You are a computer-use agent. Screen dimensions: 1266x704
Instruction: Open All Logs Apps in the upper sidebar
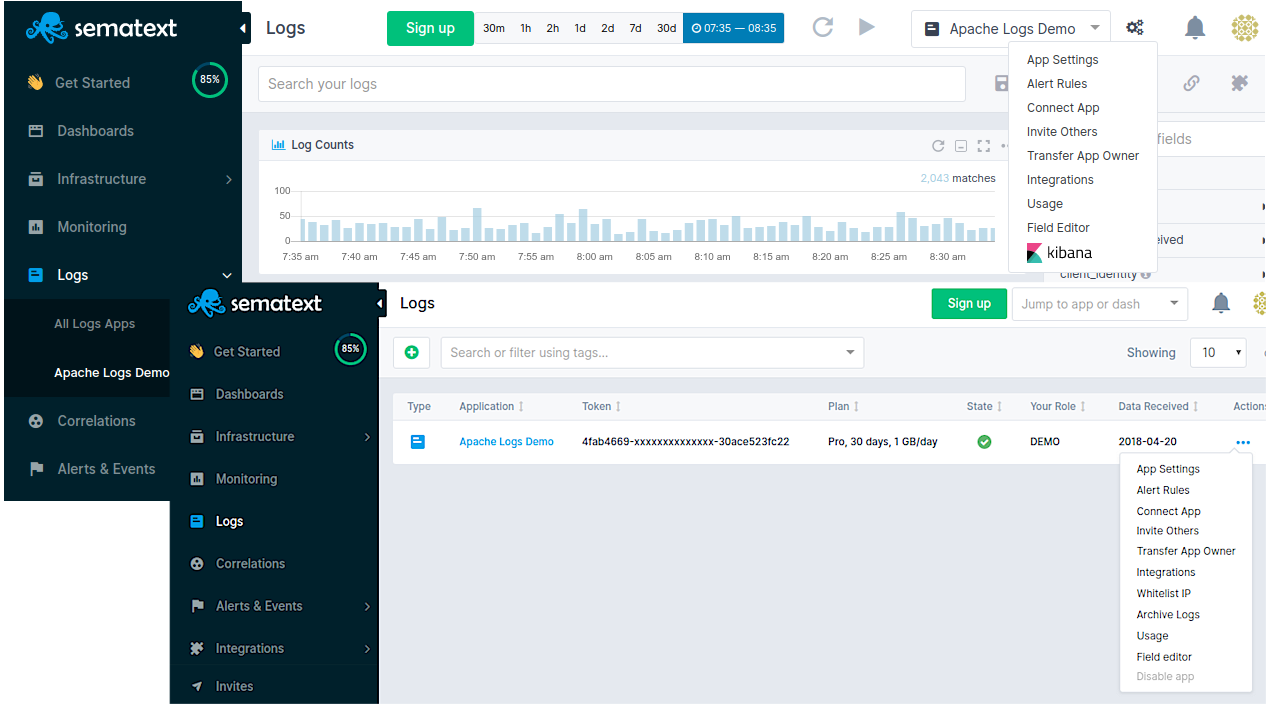click(x=94, y=324)
